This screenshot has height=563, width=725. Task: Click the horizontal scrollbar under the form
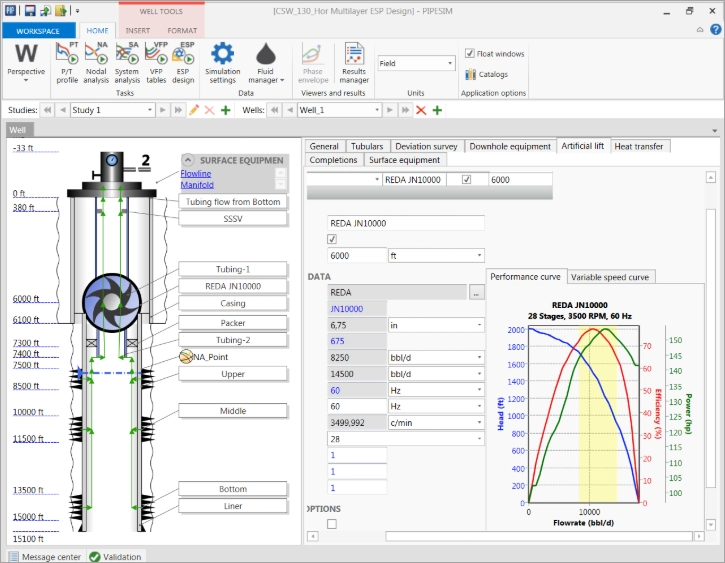click(539, 536)
